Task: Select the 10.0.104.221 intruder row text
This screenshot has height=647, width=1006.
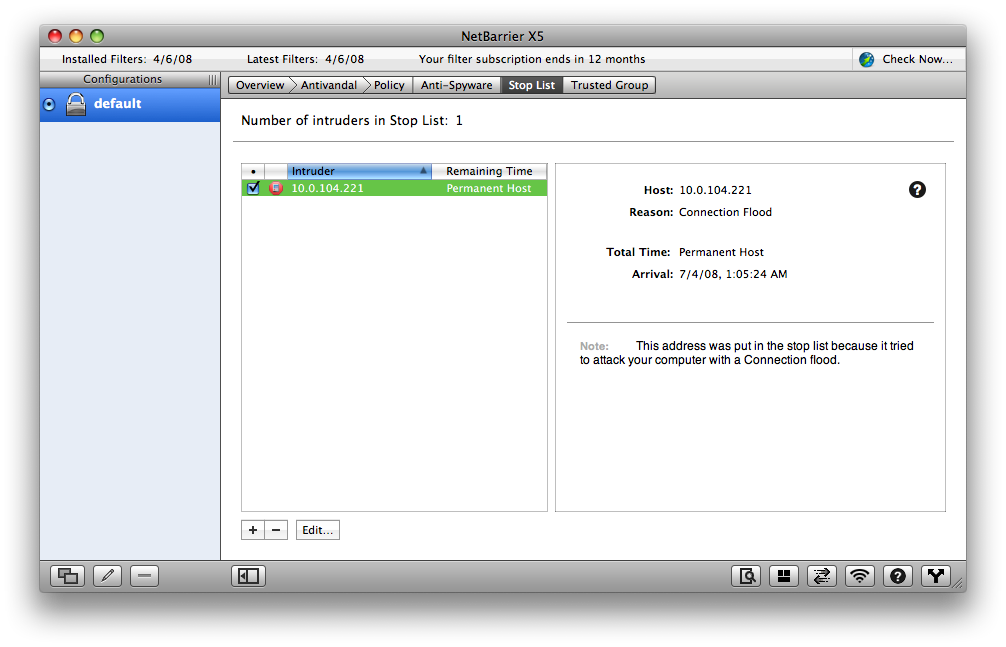Action: (327, 188)
